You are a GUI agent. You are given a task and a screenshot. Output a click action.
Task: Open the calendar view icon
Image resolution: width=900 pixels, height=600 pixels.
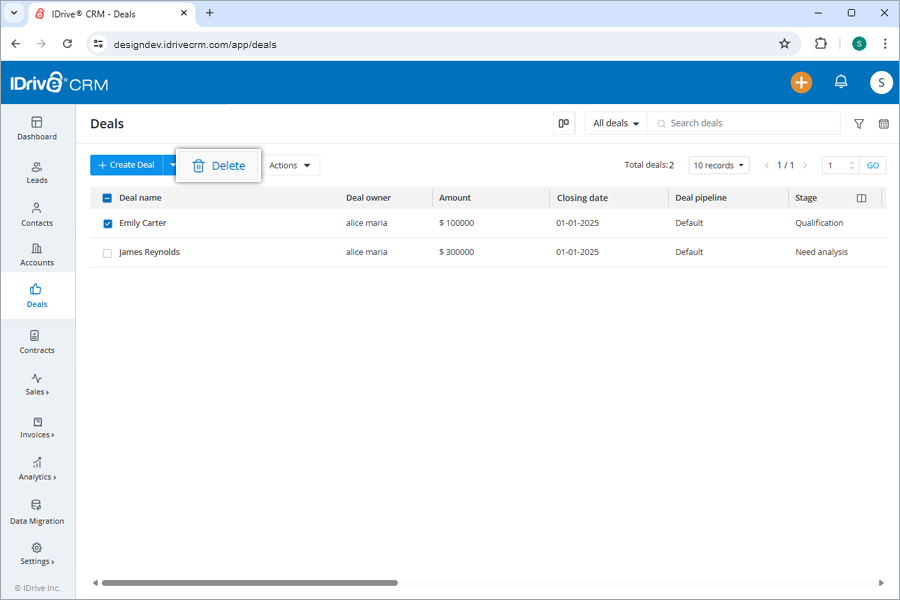point(884,122)
